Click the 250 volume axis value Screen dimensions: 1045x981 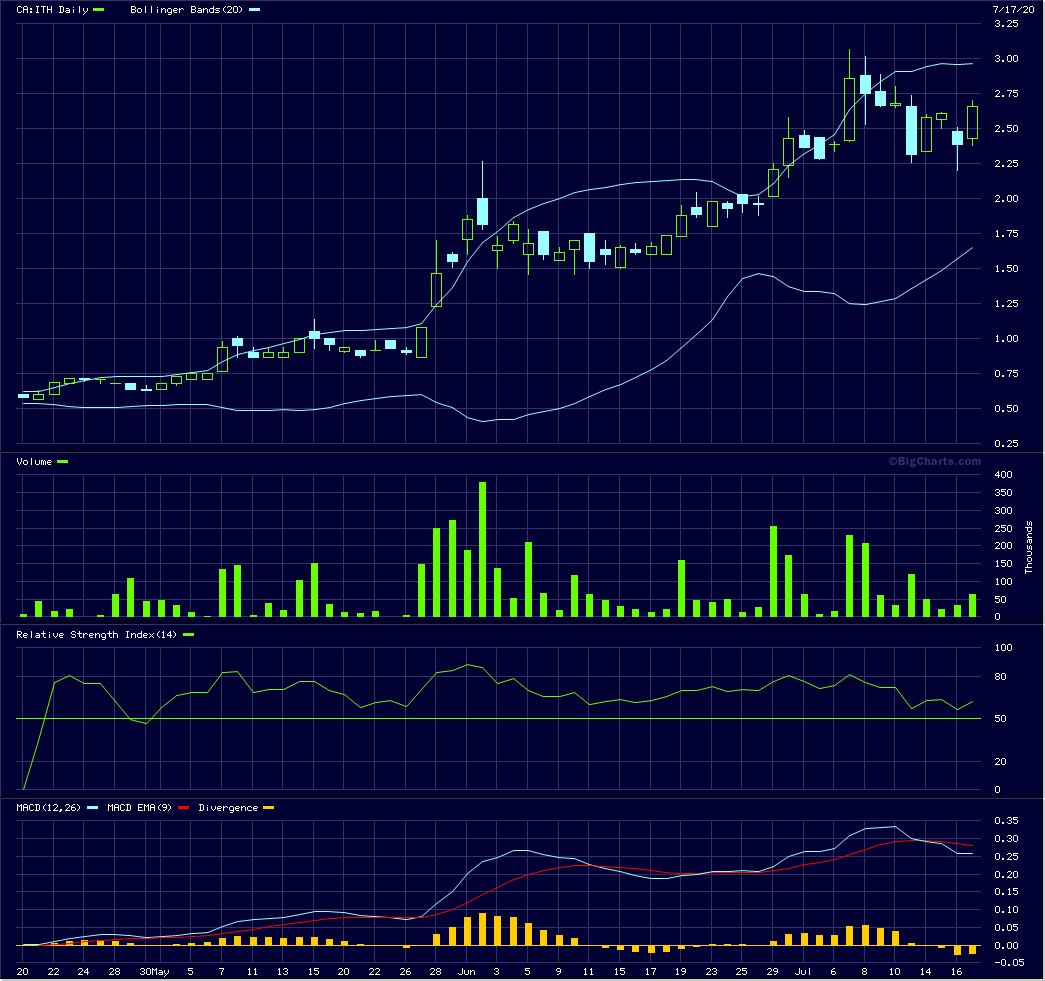point(1003,528)
